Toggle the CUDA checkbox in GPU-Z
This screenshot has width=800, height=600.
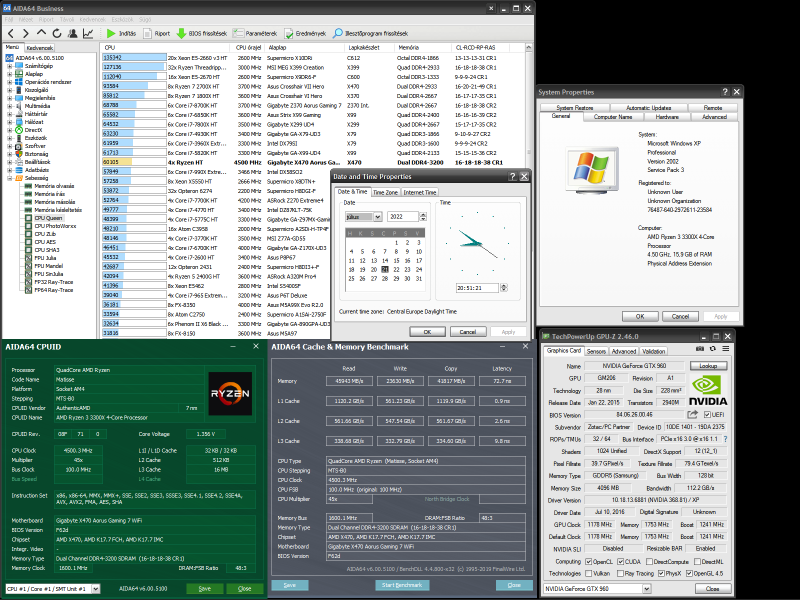[x=620, y=561]
